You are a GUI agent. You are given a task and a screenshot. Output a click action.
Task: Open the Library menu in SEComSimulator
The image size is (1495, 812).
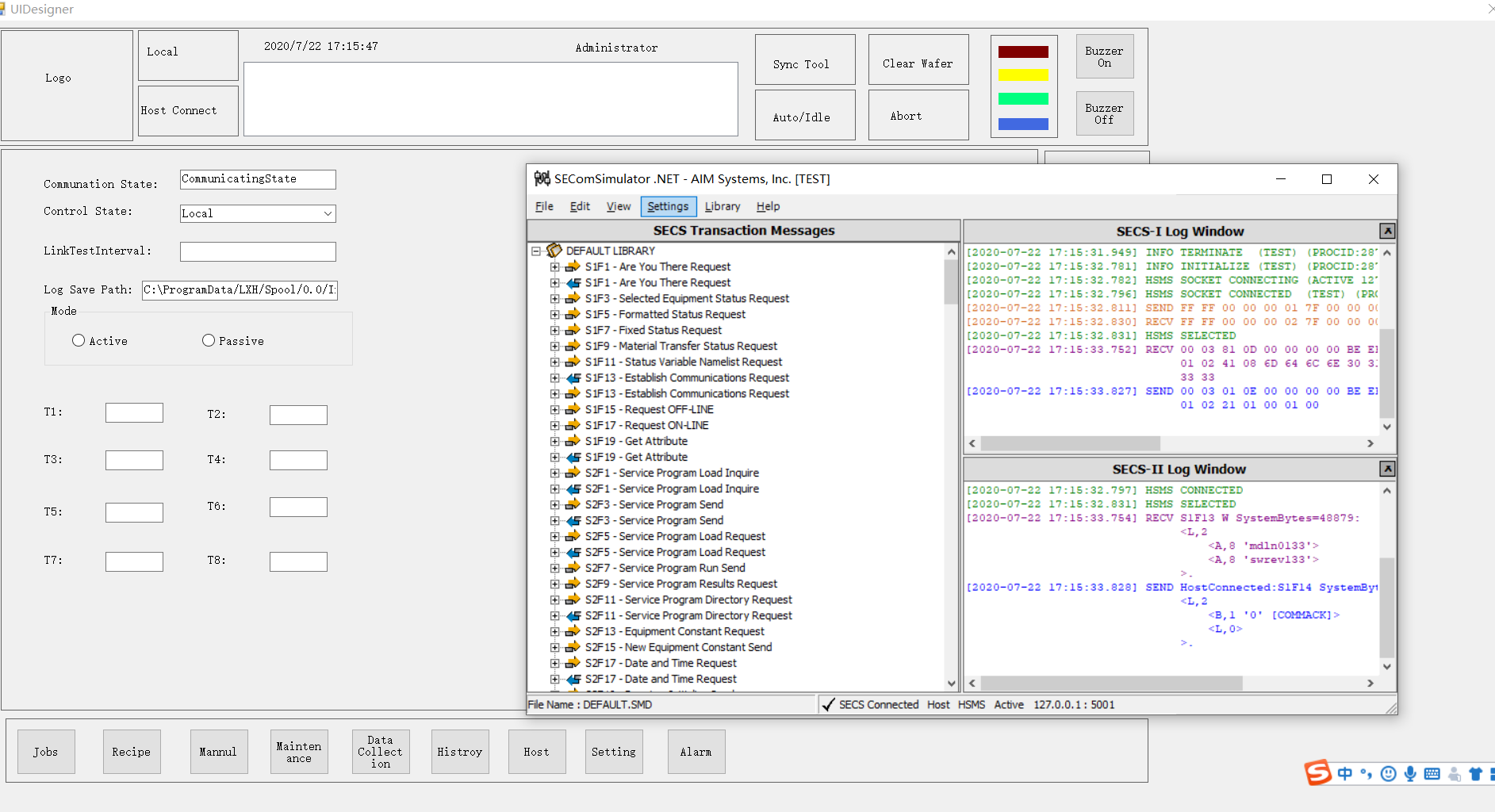click(722, 206)
